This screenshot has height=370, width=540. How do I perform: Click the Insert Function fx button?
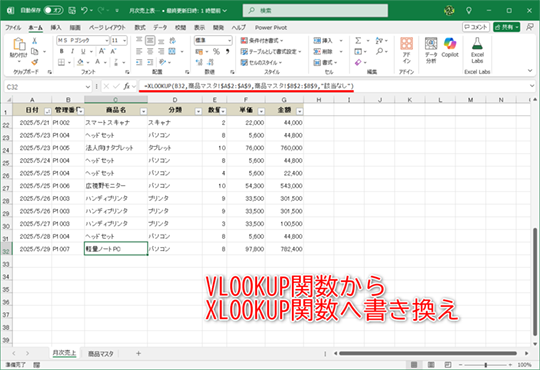[x=126, y=86]
